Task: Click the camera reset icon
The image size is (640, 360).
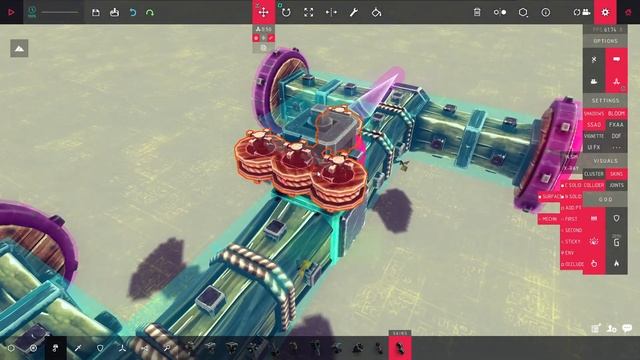Action: pyautogui.click(x=582, y=12)
